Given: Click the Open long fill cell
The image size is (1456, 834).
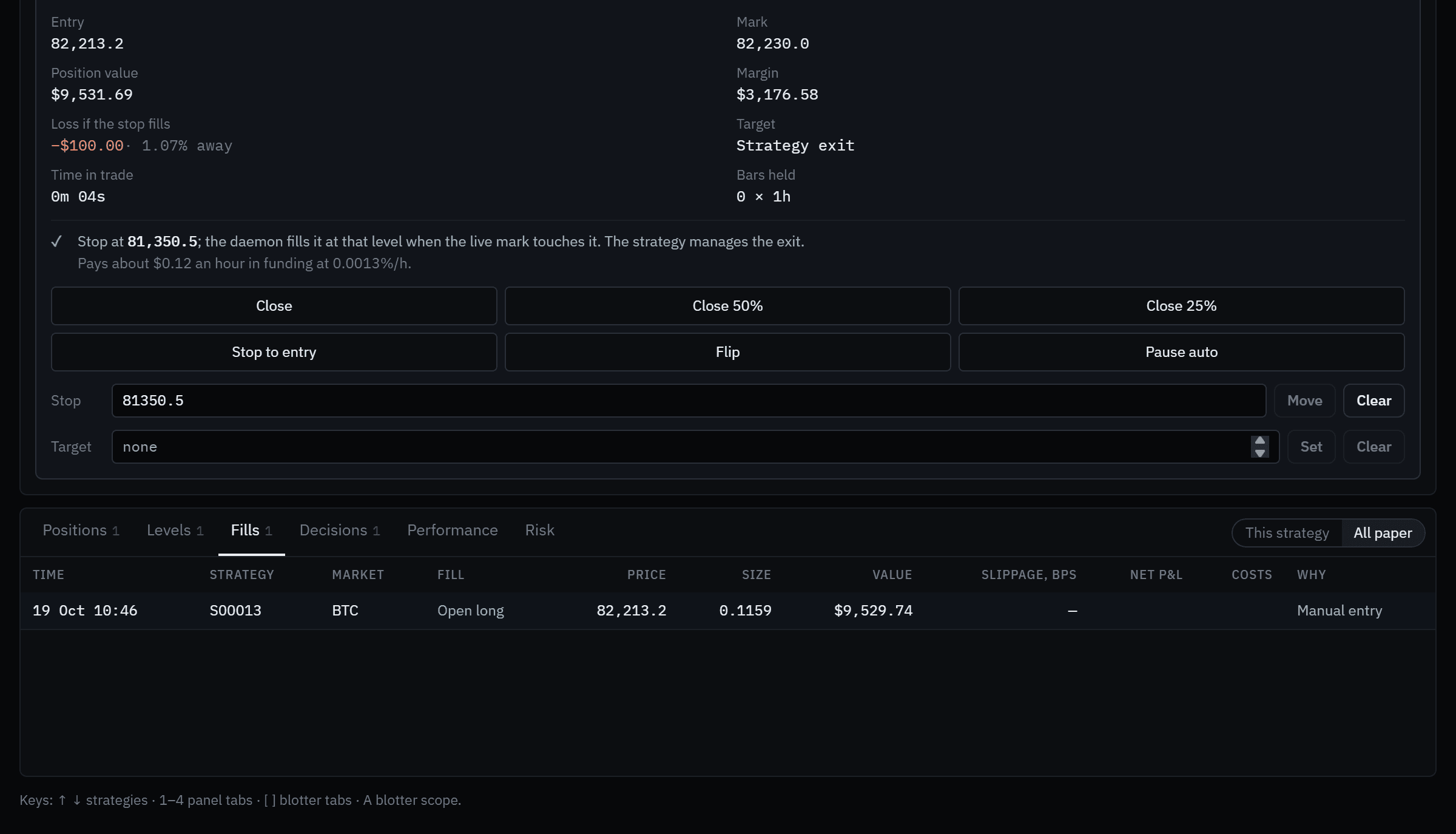Looking at the screenshot, I should click(x=471, y=611).
